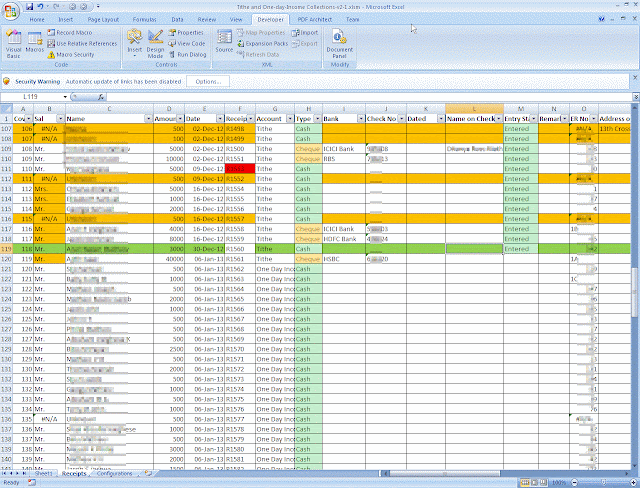The height and width of the screenshot is (488, 640).
Task: Open the Home ribbon tab
Action: click(37, 19)
